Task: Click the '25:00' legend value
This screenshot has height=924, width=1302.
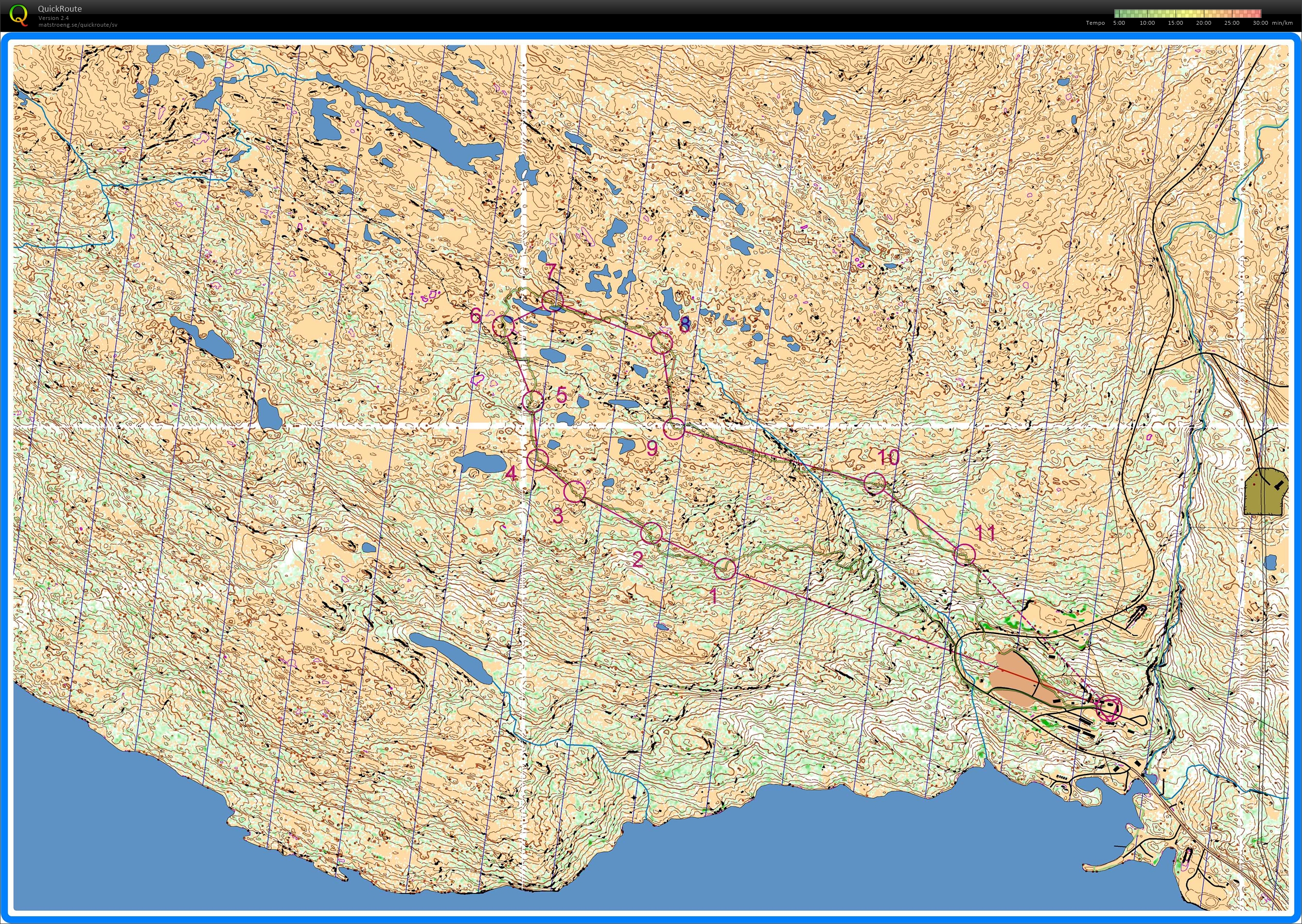Action: point(1232,23)
